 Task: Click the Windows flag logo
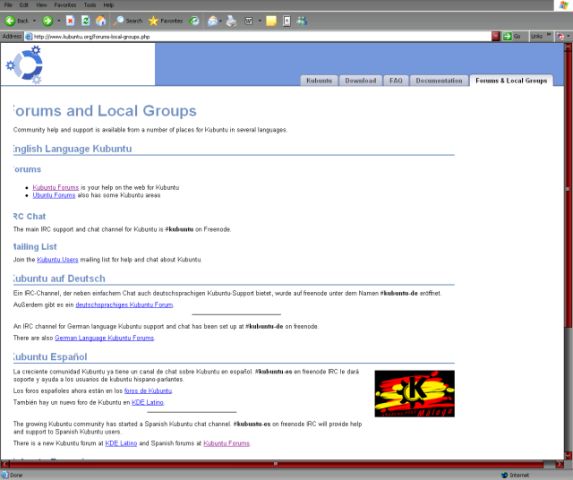tap(564, 5)
